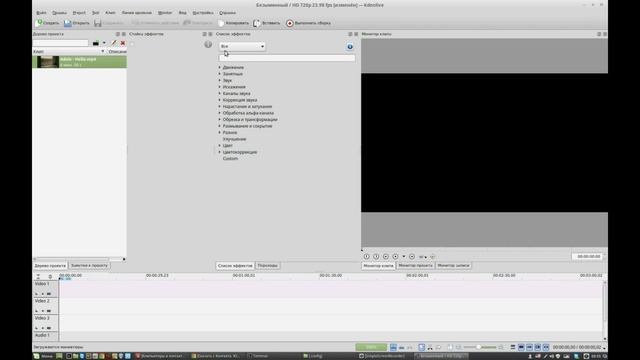Click the zoom in icon beside slider
The height and width of the screenshot is (360, 640).
pos(501,347)
